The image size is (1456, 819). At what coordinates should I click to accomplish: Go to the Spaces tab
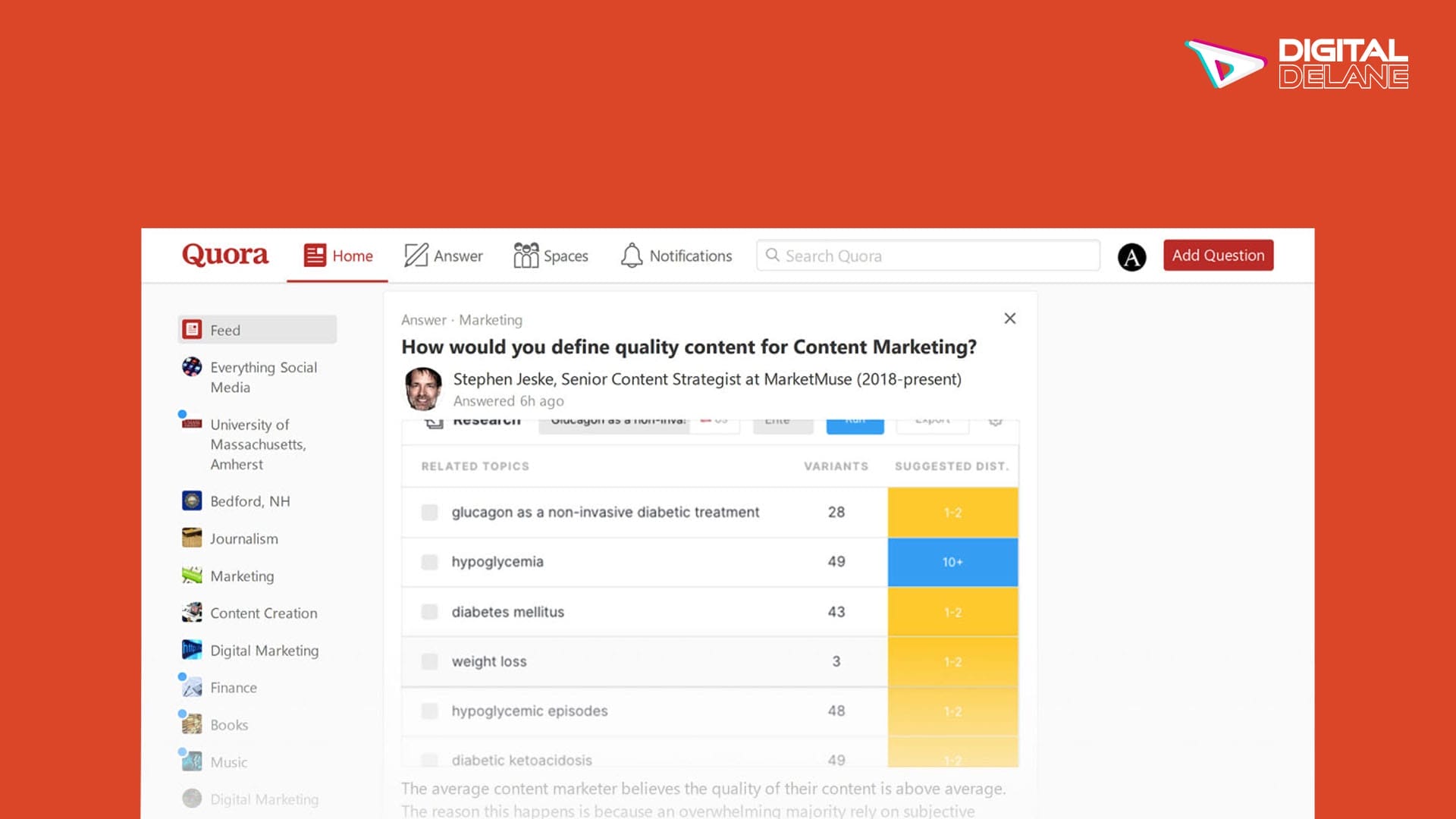(551, 256)
